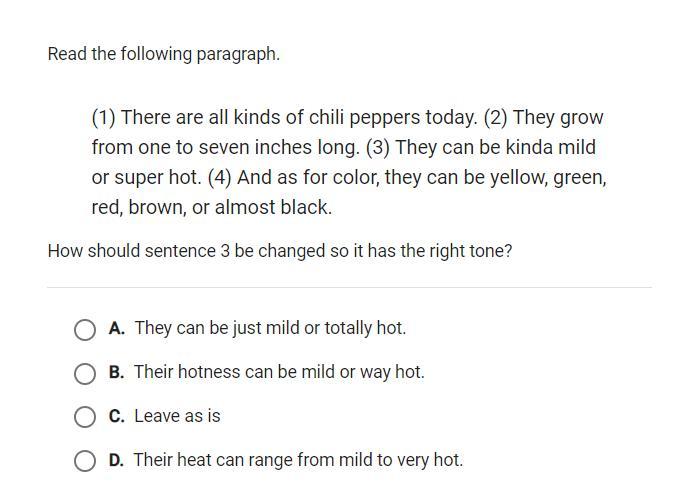
Task: Click the 'Leave as is' answer text
Action: (177, 416)
